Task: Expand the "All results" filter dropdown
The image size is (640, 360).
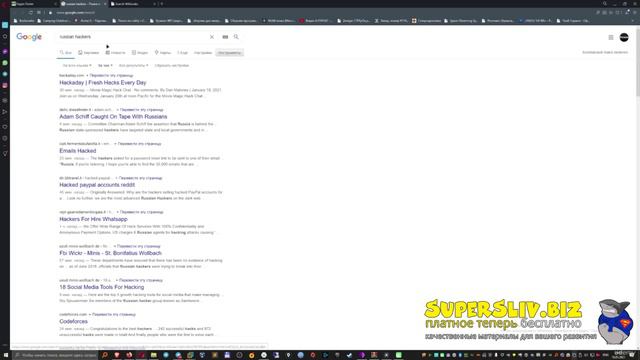Action: [x=133, y=65]
